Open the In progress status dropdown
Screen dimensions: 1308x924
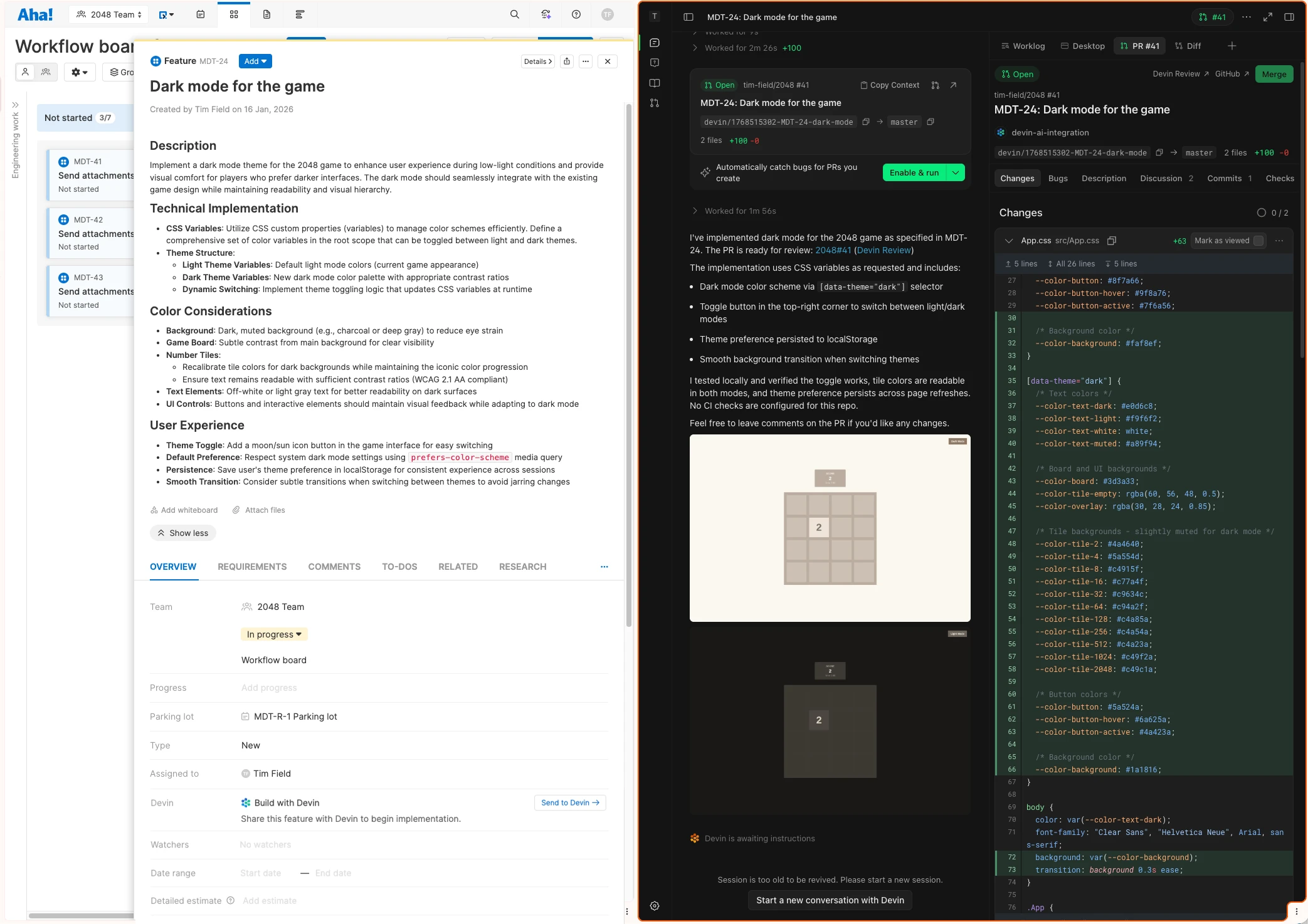pyautogui.click(x=273, y=634)
